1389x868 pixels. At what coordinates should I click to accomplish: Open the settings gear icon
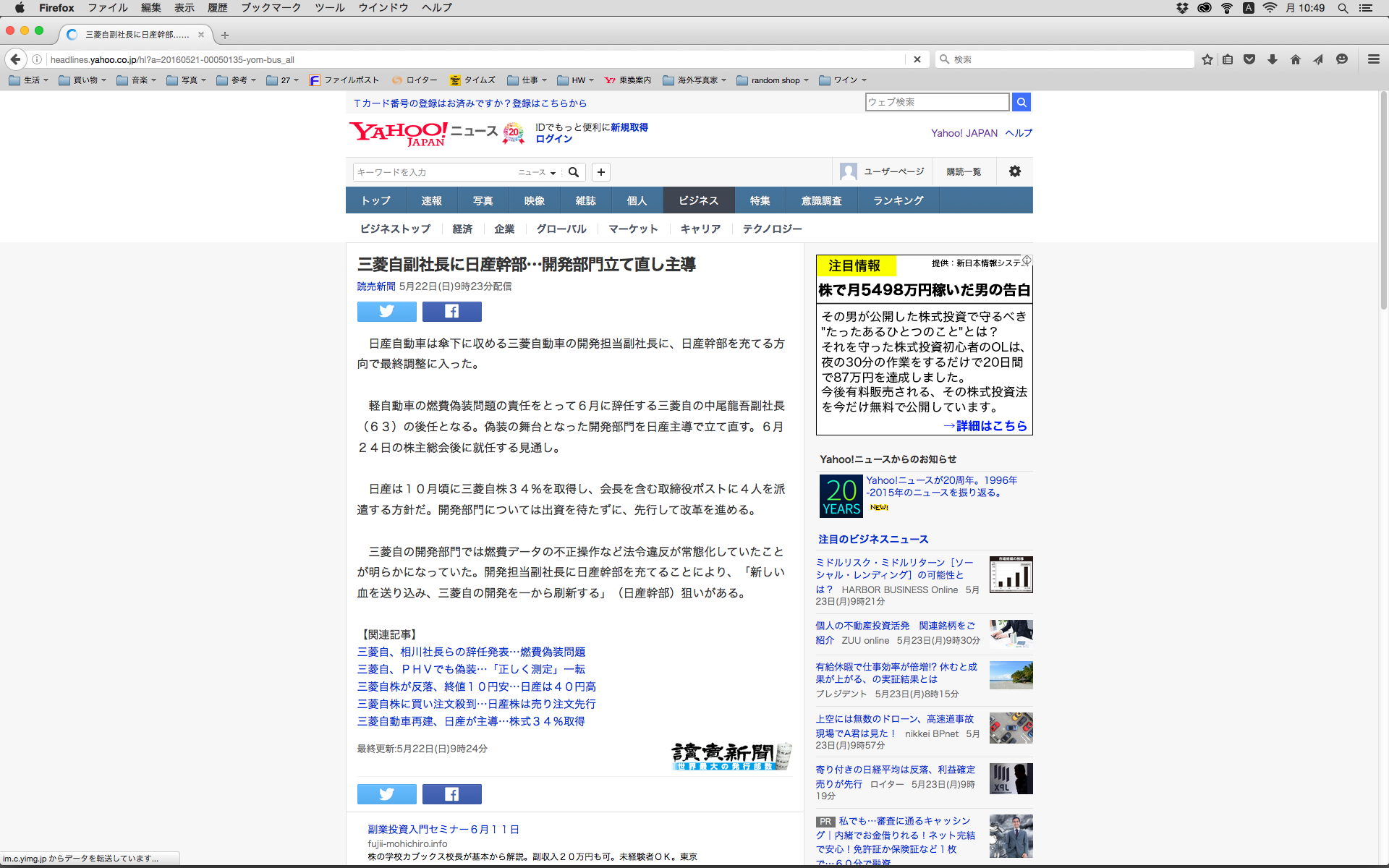(x=1014, y=171)
